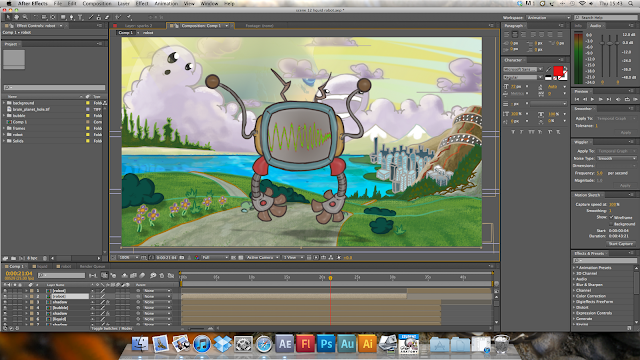
Task: Open font style Regular dropdown
Action: pos(522,77)
